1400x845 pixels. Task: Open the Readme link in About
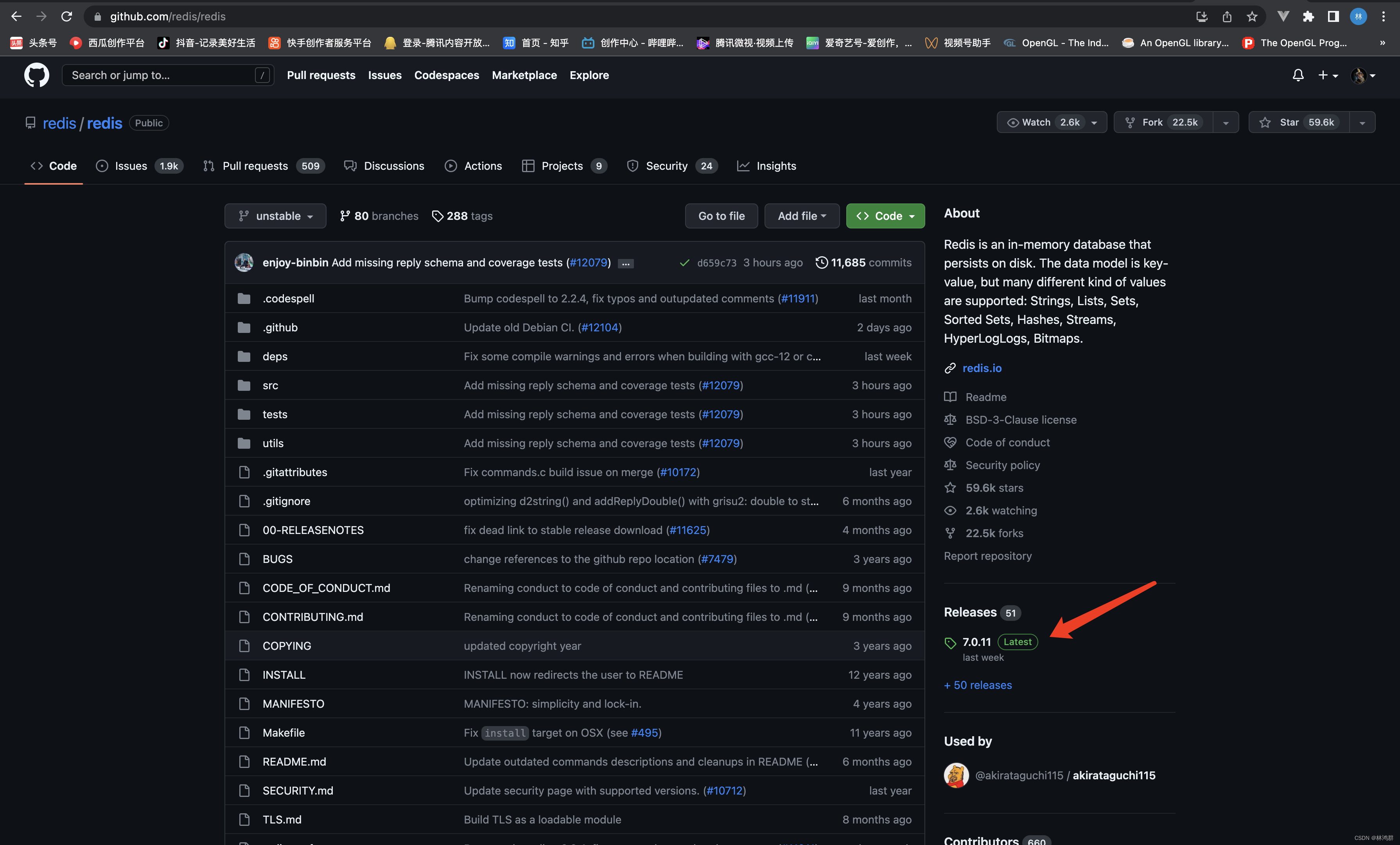(986, 397)
